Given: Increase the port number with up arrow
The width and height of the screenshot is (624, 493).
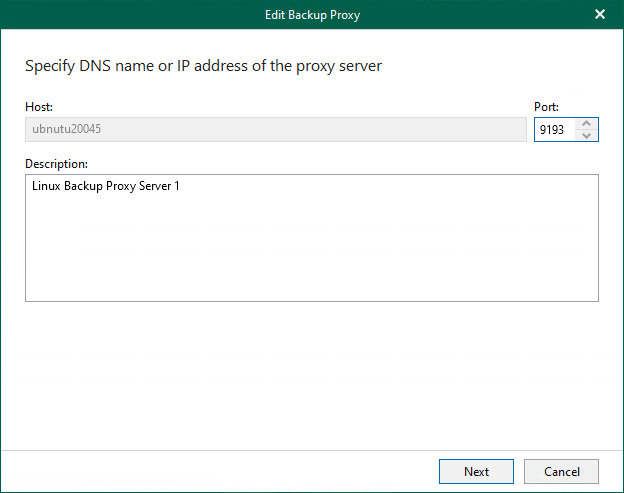Looking at the screenshot, I should (x=587, y=124).
